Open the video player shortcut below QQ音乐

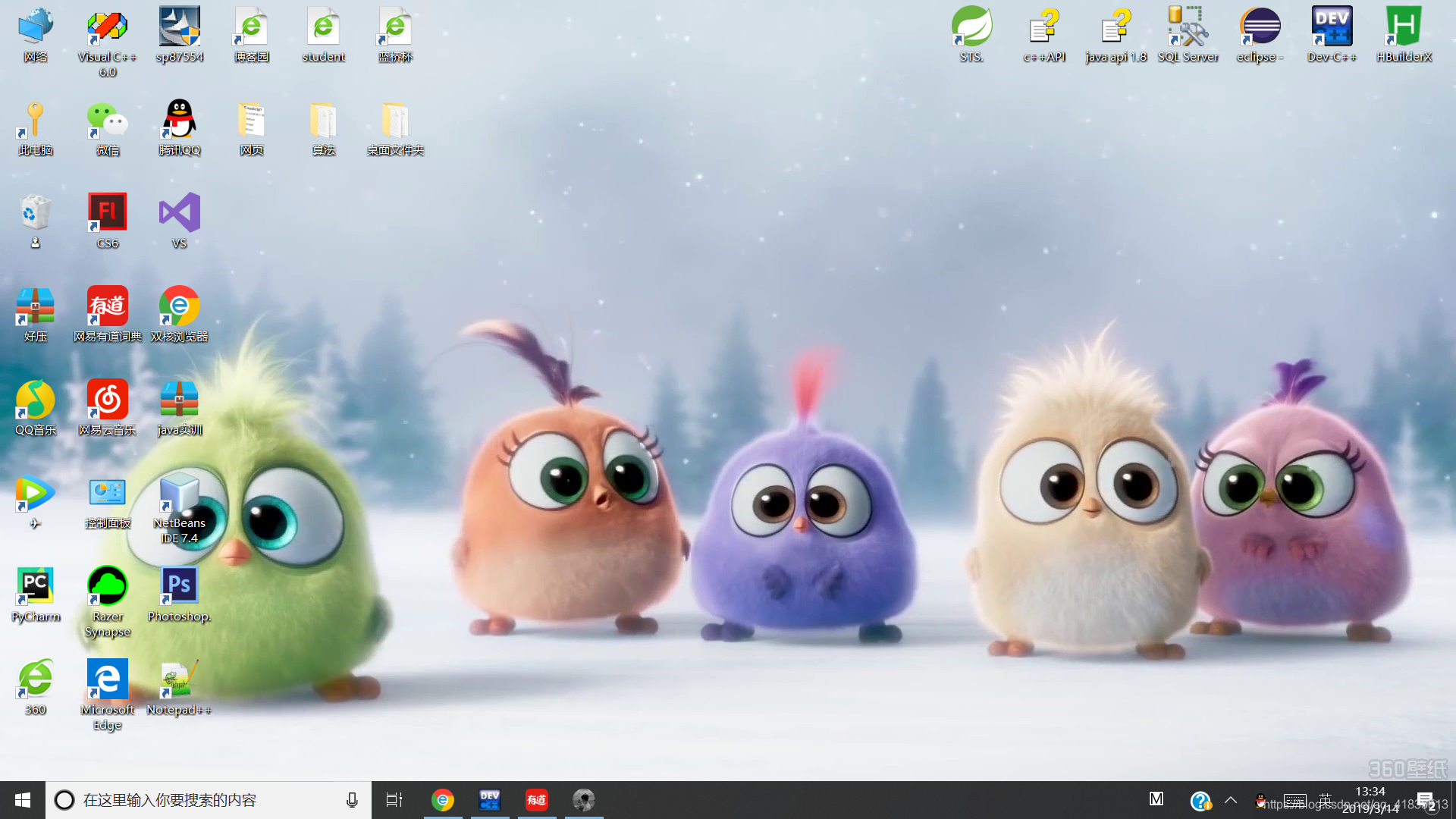pos(36,502)
